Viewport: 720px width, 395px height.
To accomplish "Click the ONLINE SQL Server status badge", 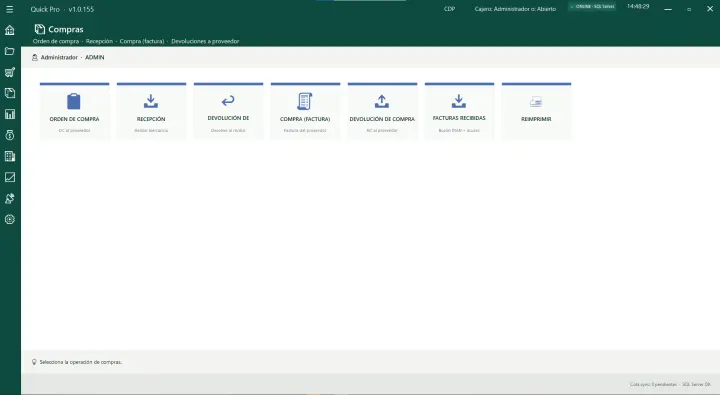I will coord(592,7).
